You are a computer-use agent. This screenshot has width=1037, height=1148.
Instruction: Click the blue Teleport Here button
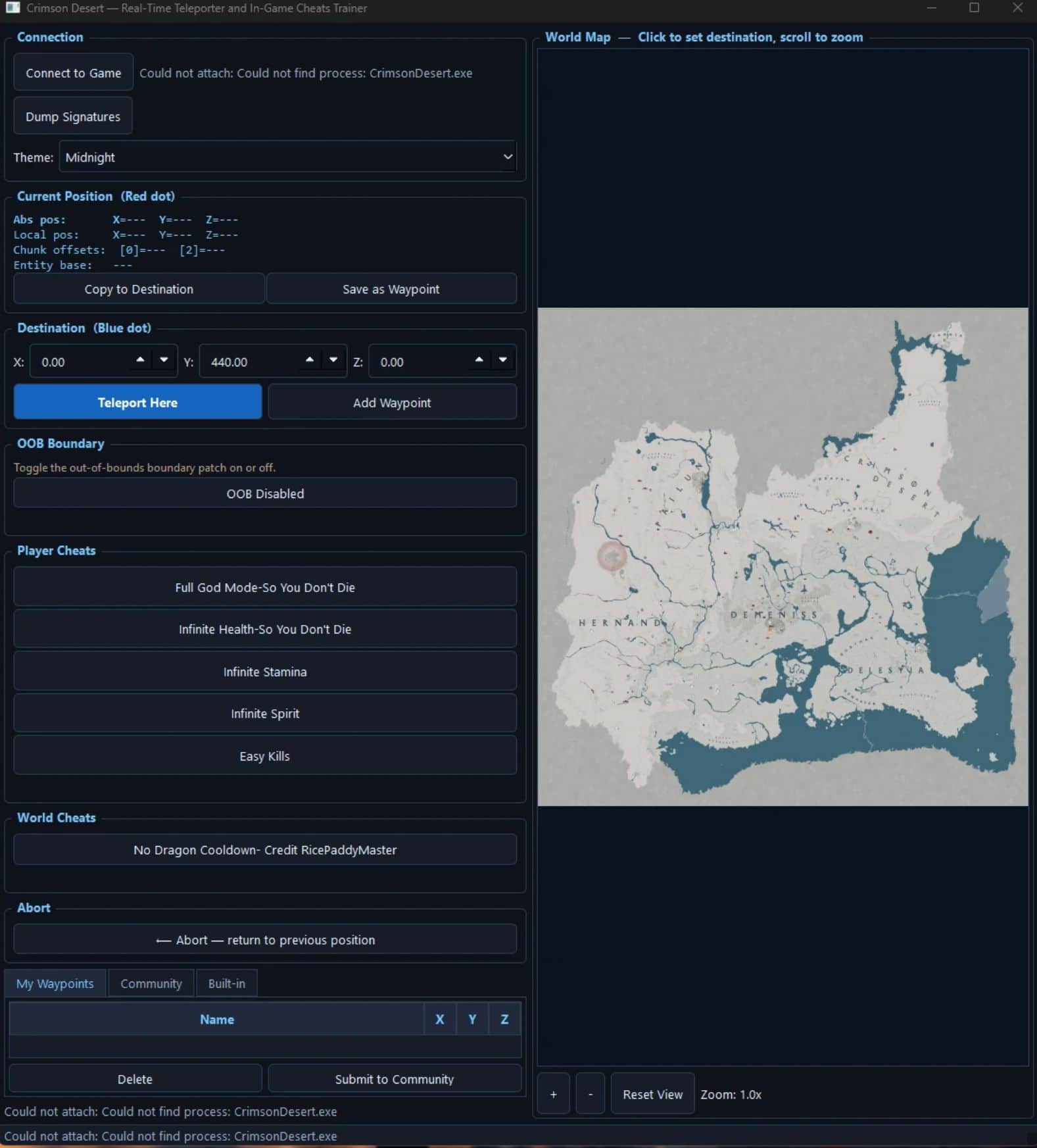click(137, 403)
